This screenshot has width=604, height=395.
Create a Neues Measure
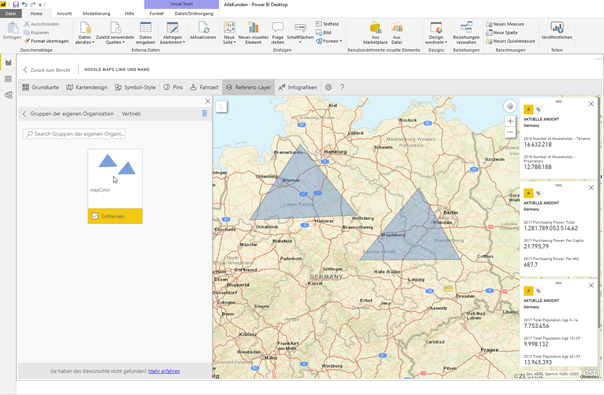[x=505, y=24]
